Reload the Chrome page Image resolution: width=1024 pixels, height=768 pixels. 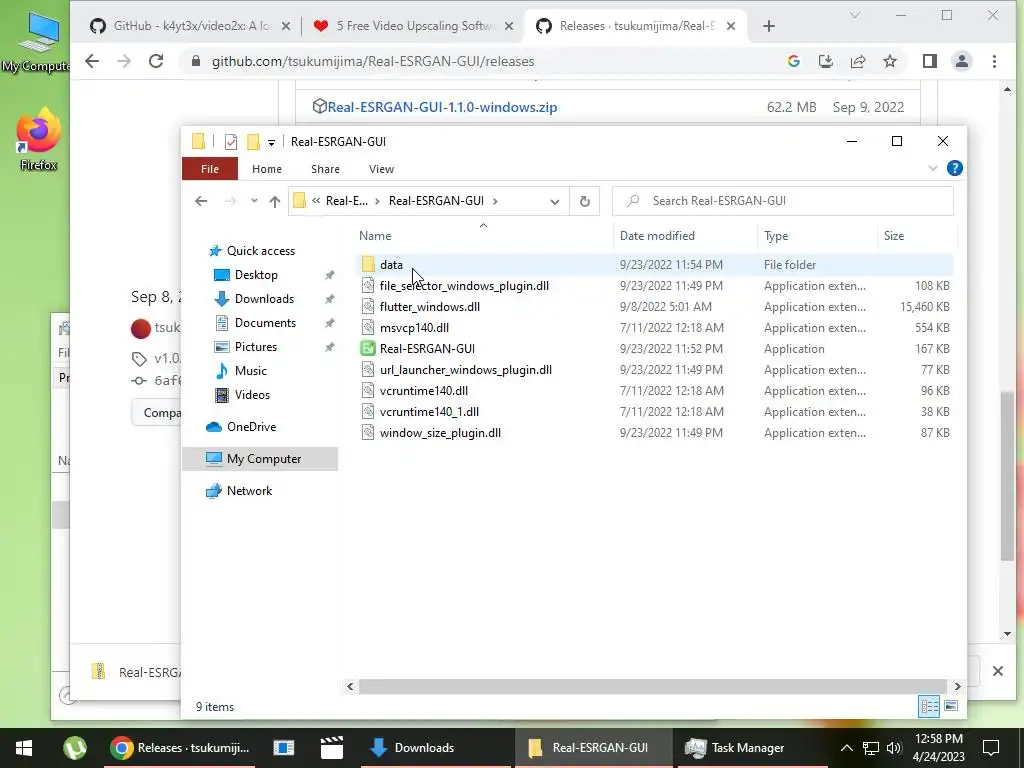(156, 61)
